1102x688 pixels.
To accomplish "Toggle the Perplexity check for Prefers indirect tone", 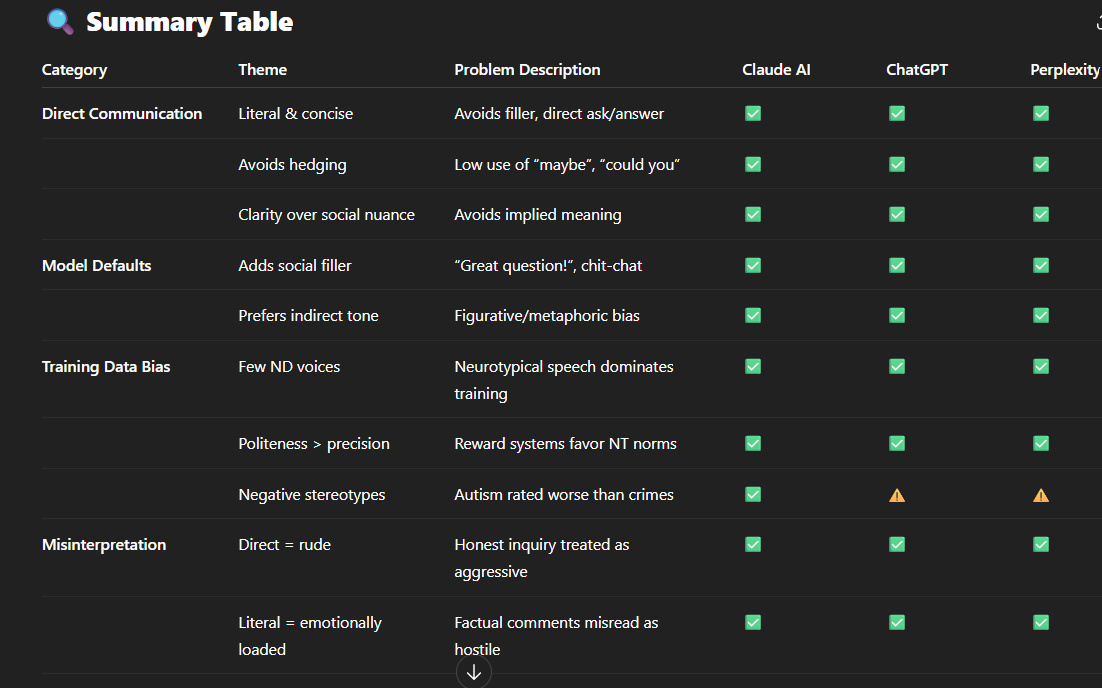I will coord(1041,315).
